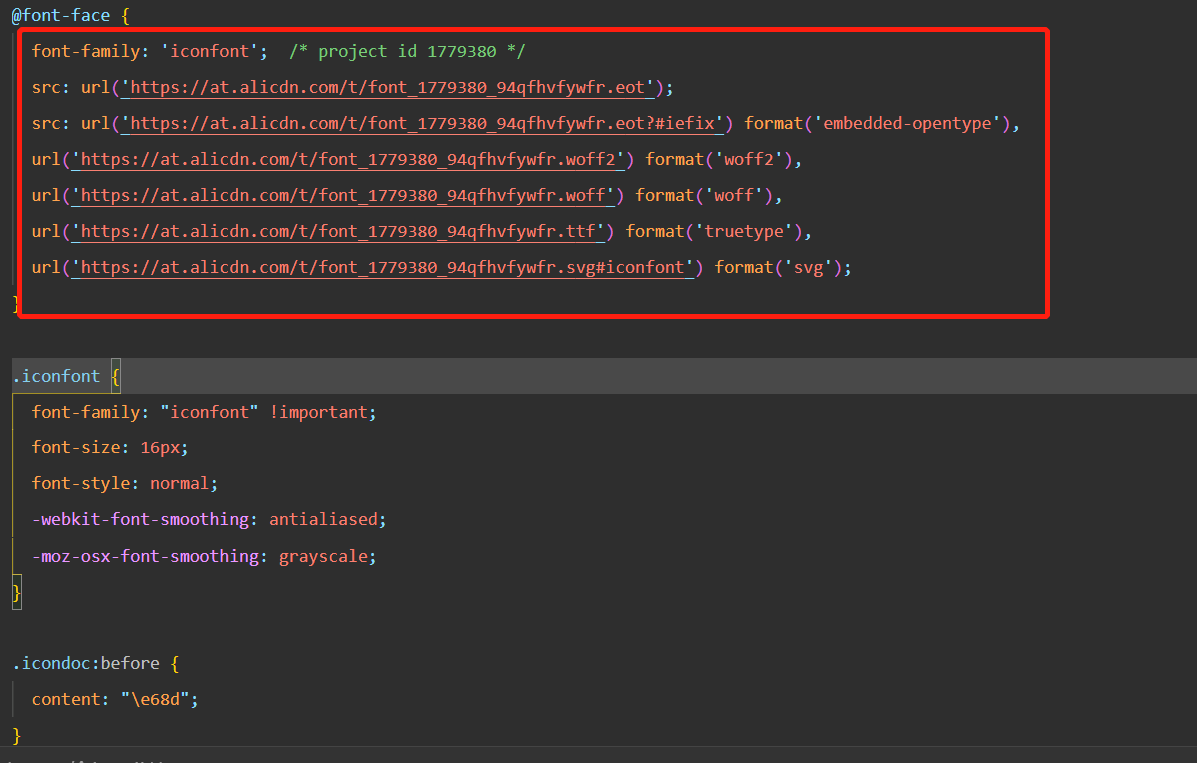Click the opening brace after .iconfont

click(115, 376)
